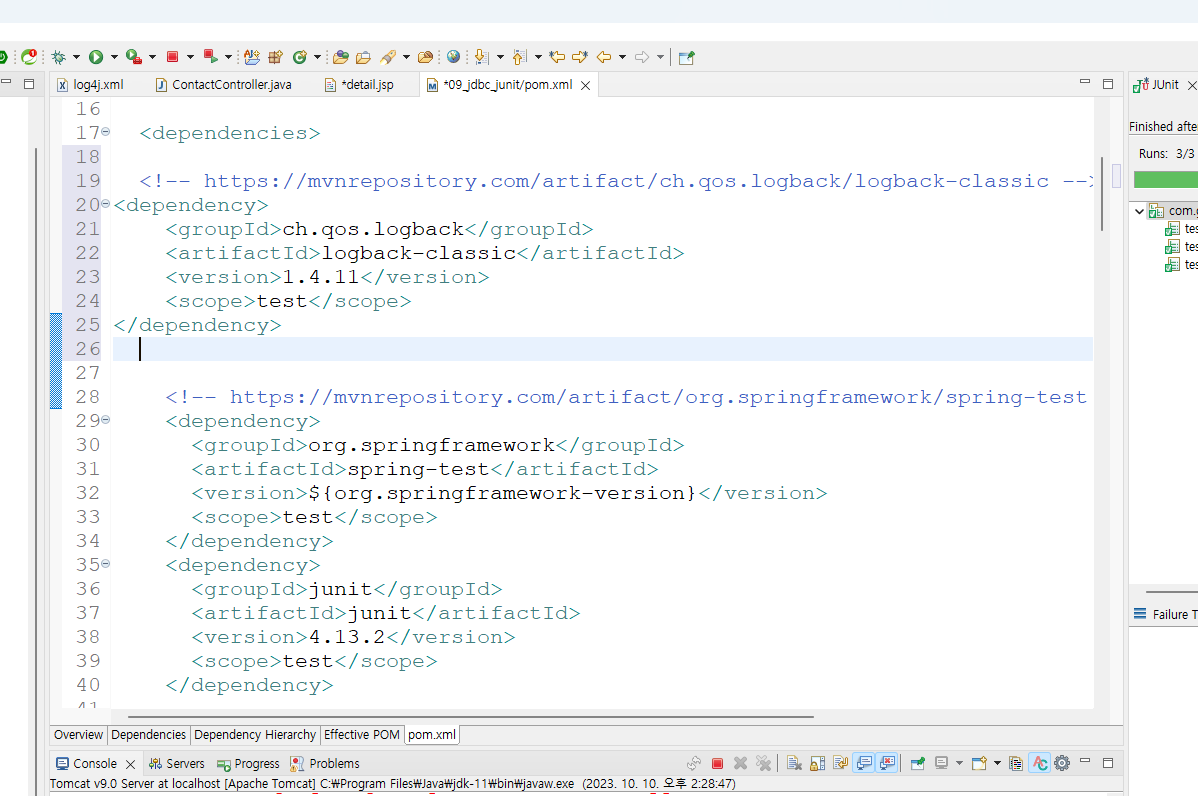Open the Back navigation history dropdown
This screenshot has height=796, width=1198.
[622, 57]
